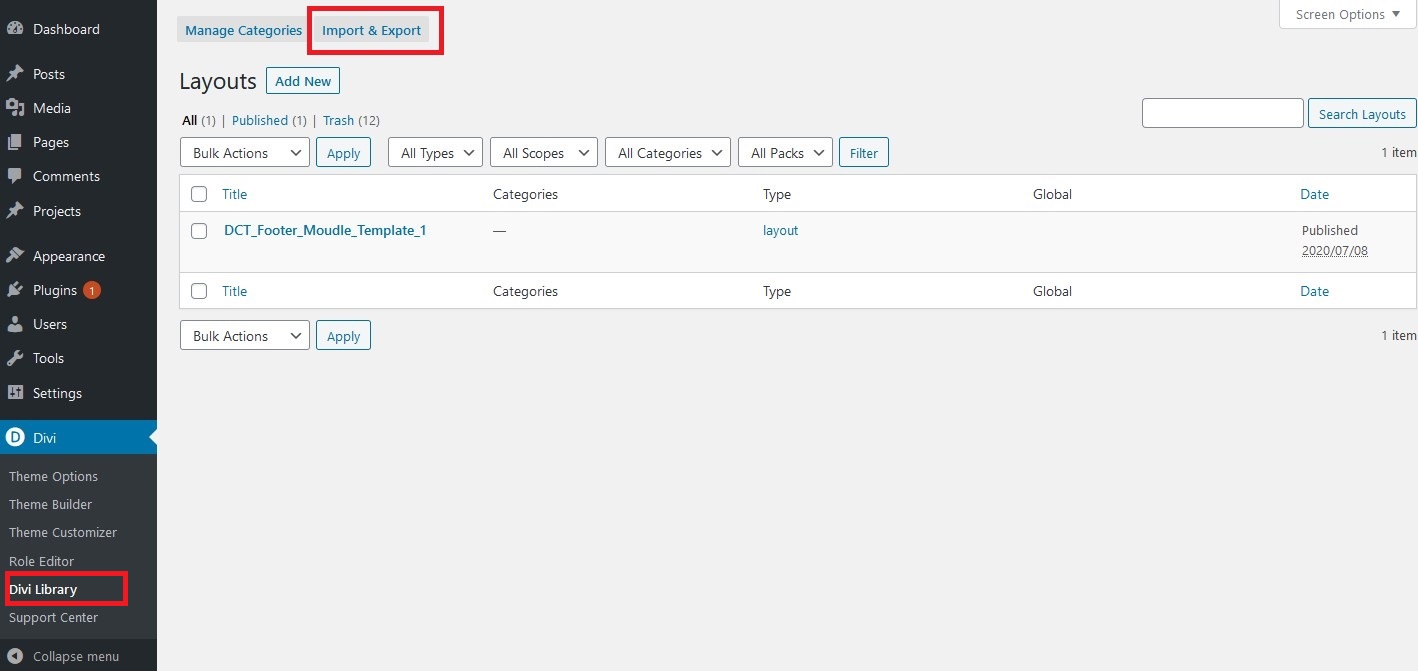Click the Appearance paintbrush icon
Viewport: 1418px width, 671px height.
coord(15,256)
